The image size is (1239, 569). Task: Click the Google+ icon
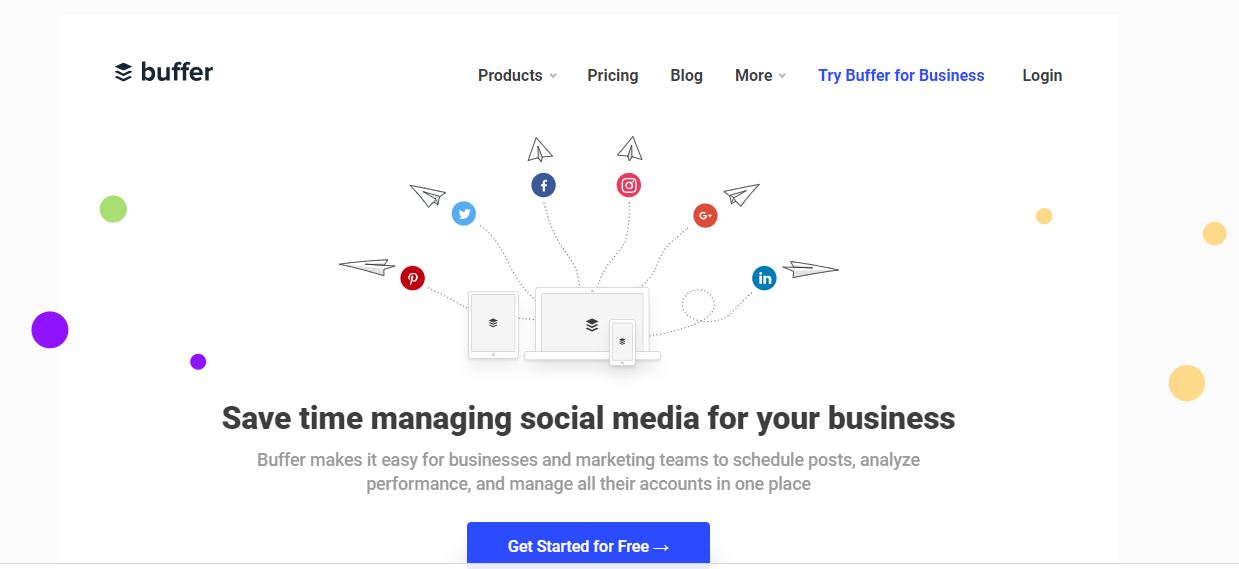(x=705, y=215)
